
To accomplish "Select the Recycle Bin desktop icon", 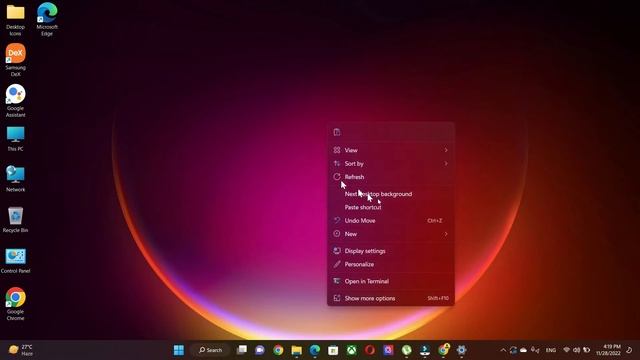I will [x=16, y=220].
